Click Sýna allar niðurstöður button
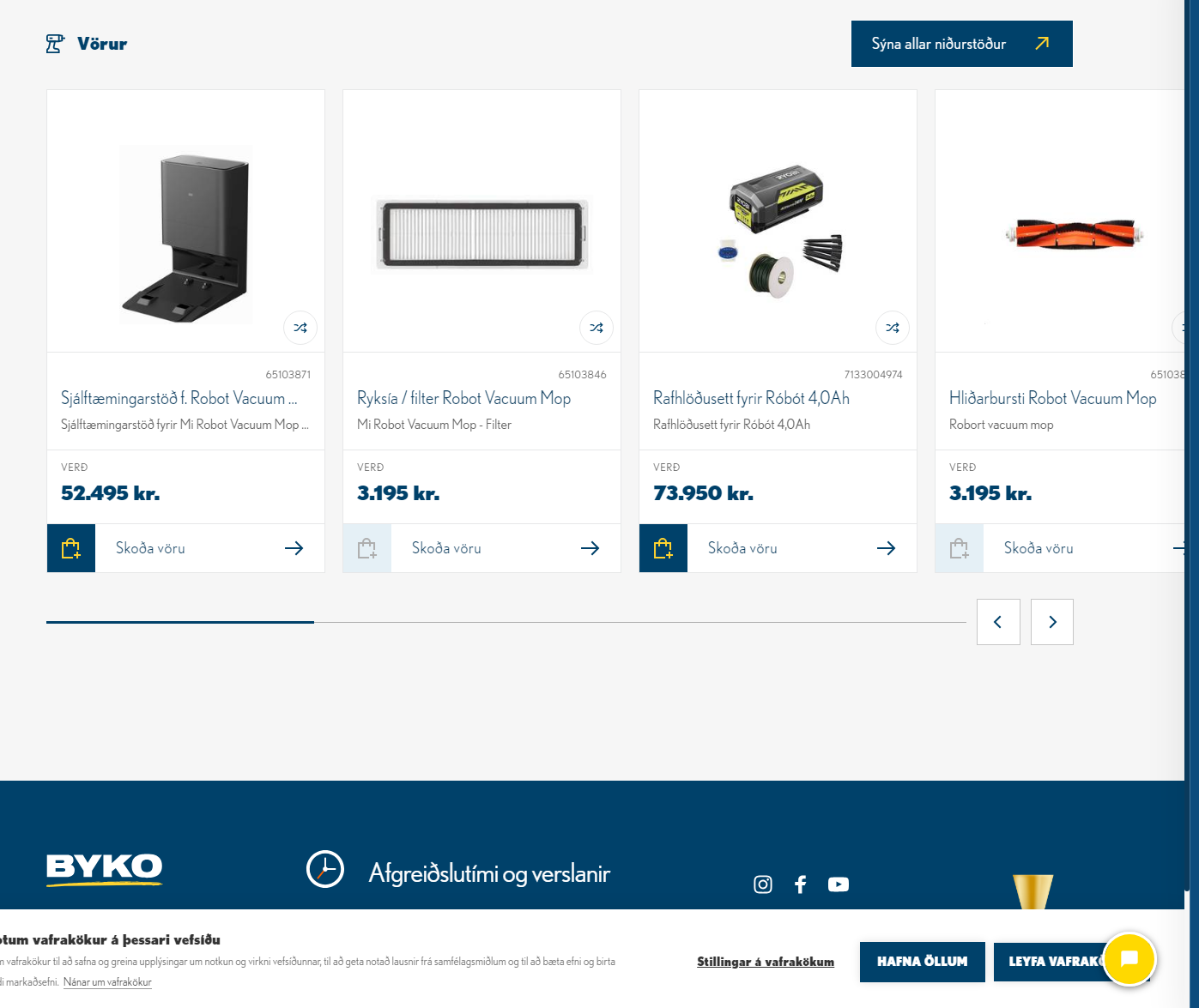This screenshot has width=1199, height=1008. (x=961, y=44)
